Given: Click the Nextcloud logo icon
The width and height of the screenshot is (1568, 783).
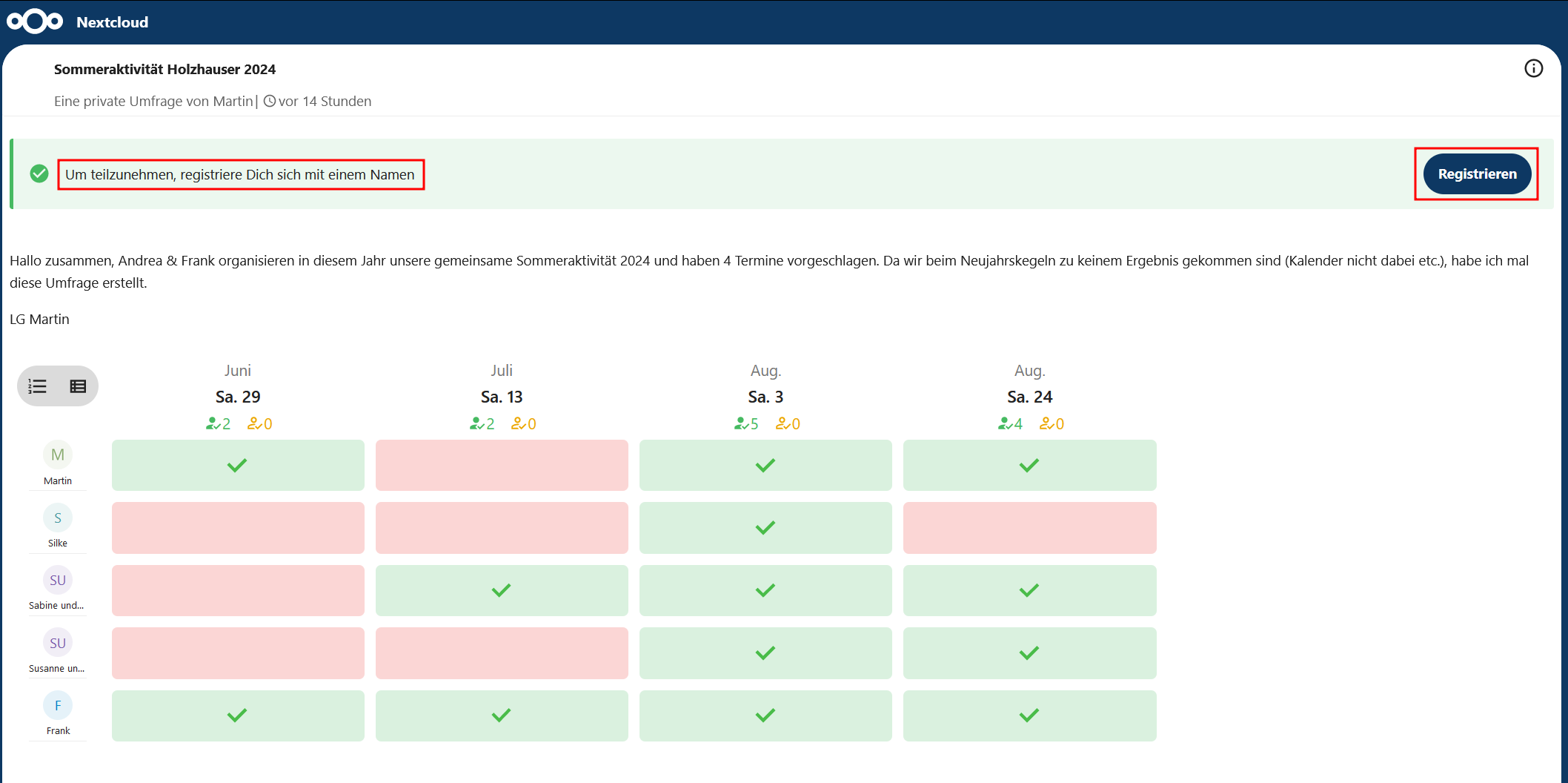Looking at the screenshot, I should pyautogui.click(x=35, y=22).
